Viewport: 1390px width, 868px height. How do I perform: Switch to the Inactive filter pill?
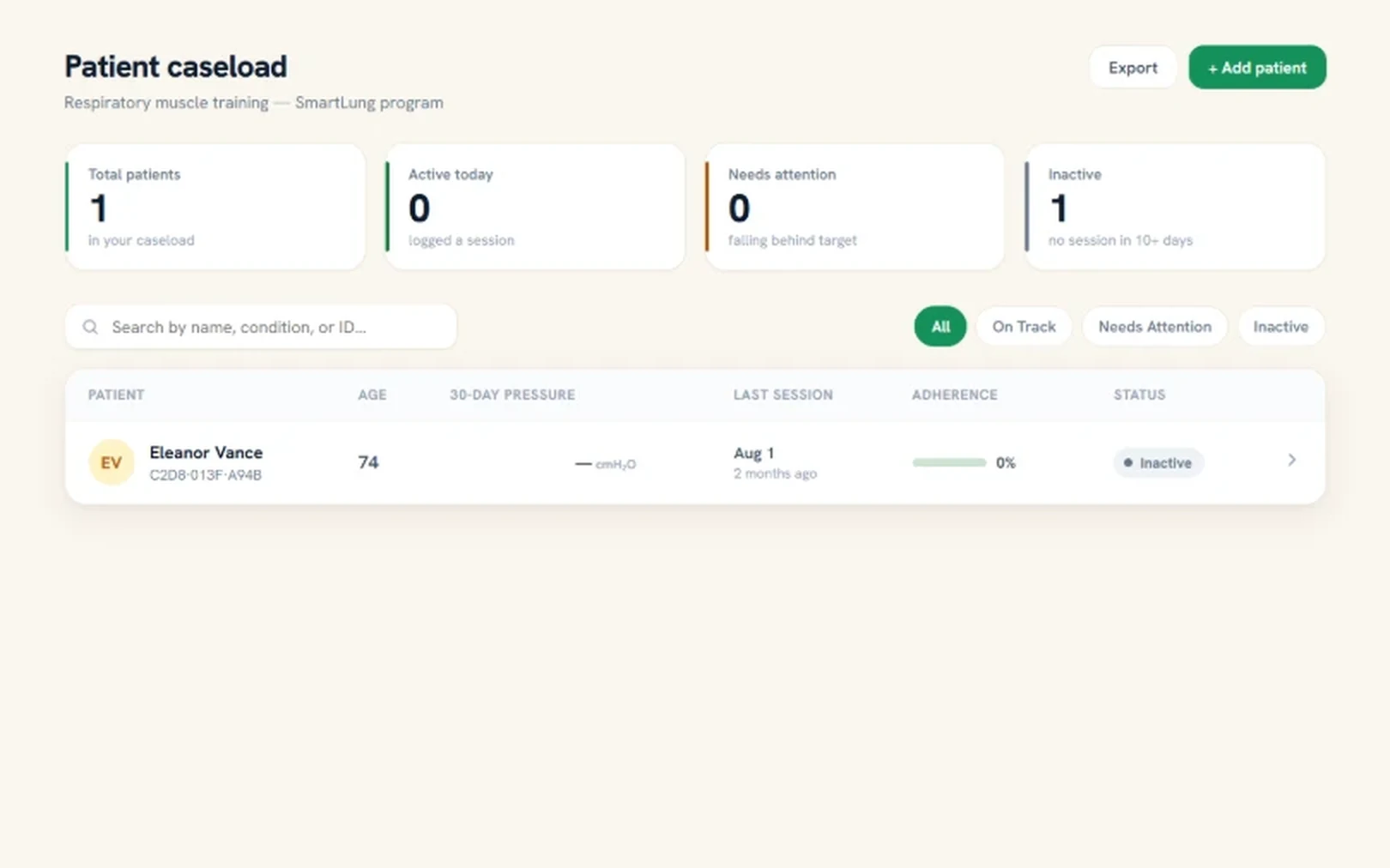(x=1281, y=327)
